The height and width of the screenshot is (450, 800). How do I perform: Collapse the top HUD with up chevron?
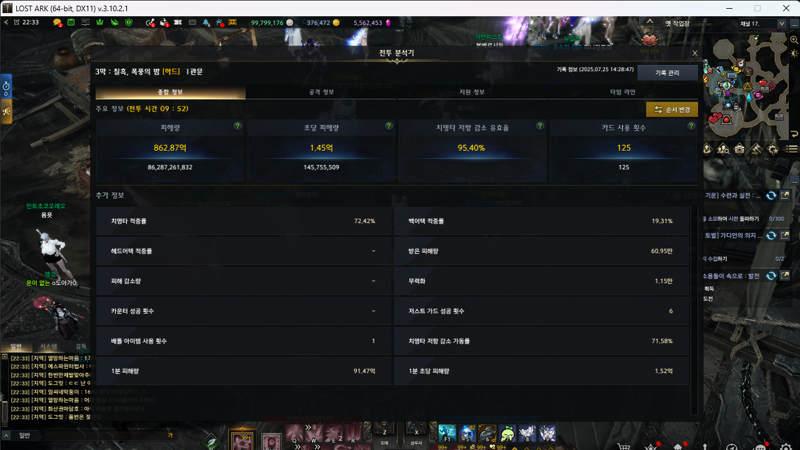coord(649,21)
